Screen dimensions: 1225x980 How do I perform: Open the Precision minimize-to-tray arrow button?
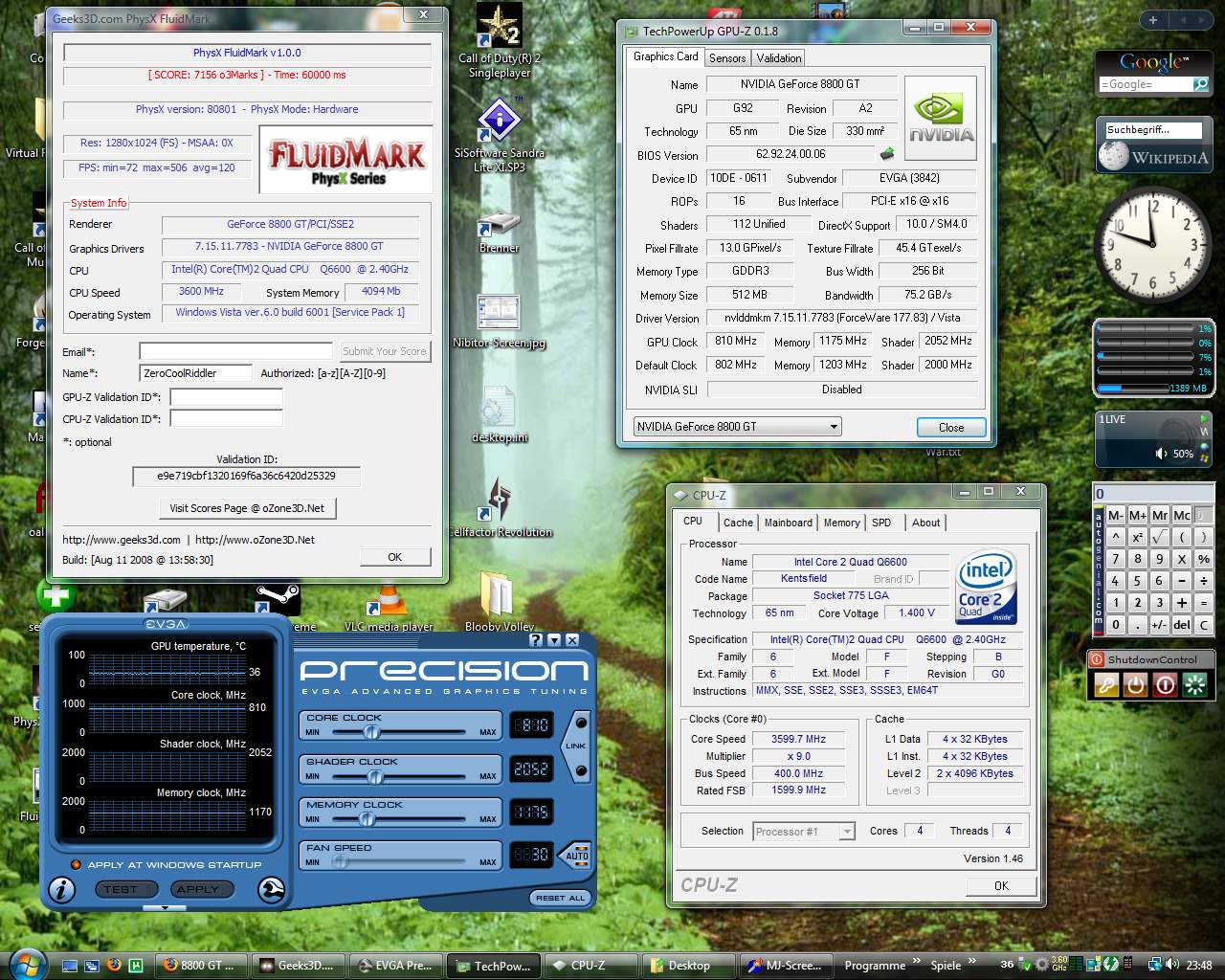[x=554, y=639]
